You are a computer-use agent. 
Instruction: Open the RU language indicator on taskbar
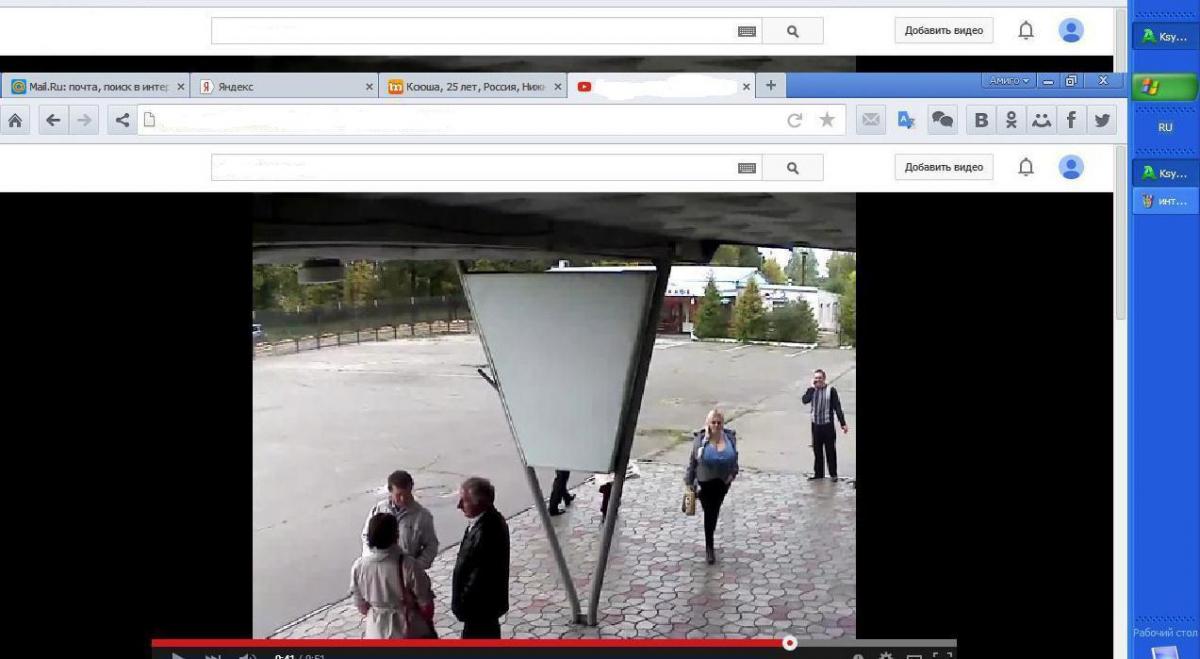pyautogui.click(x=1165, y=128)
